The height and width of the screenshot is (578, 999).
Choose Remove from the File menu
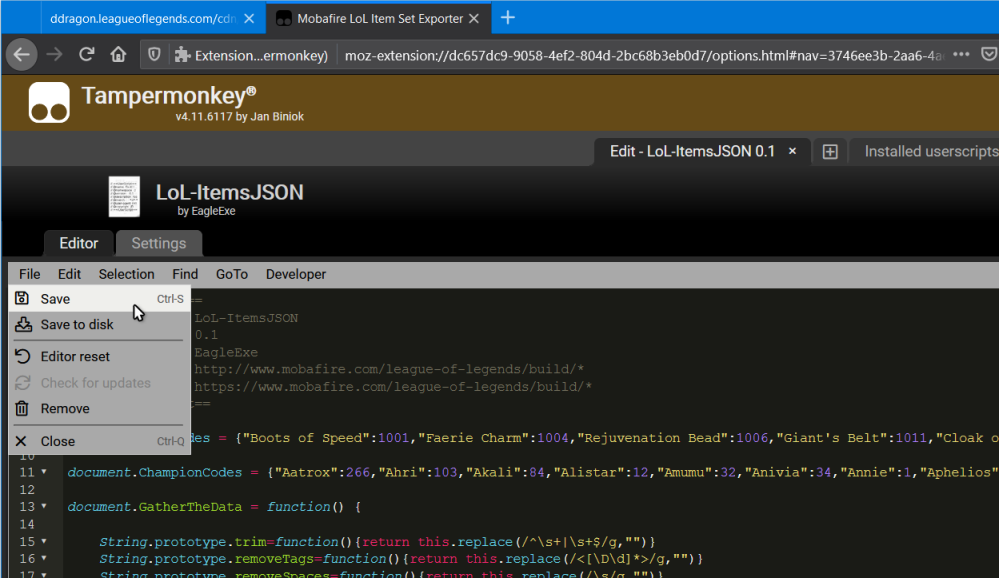pyautogui.click(x=99, y=408)
